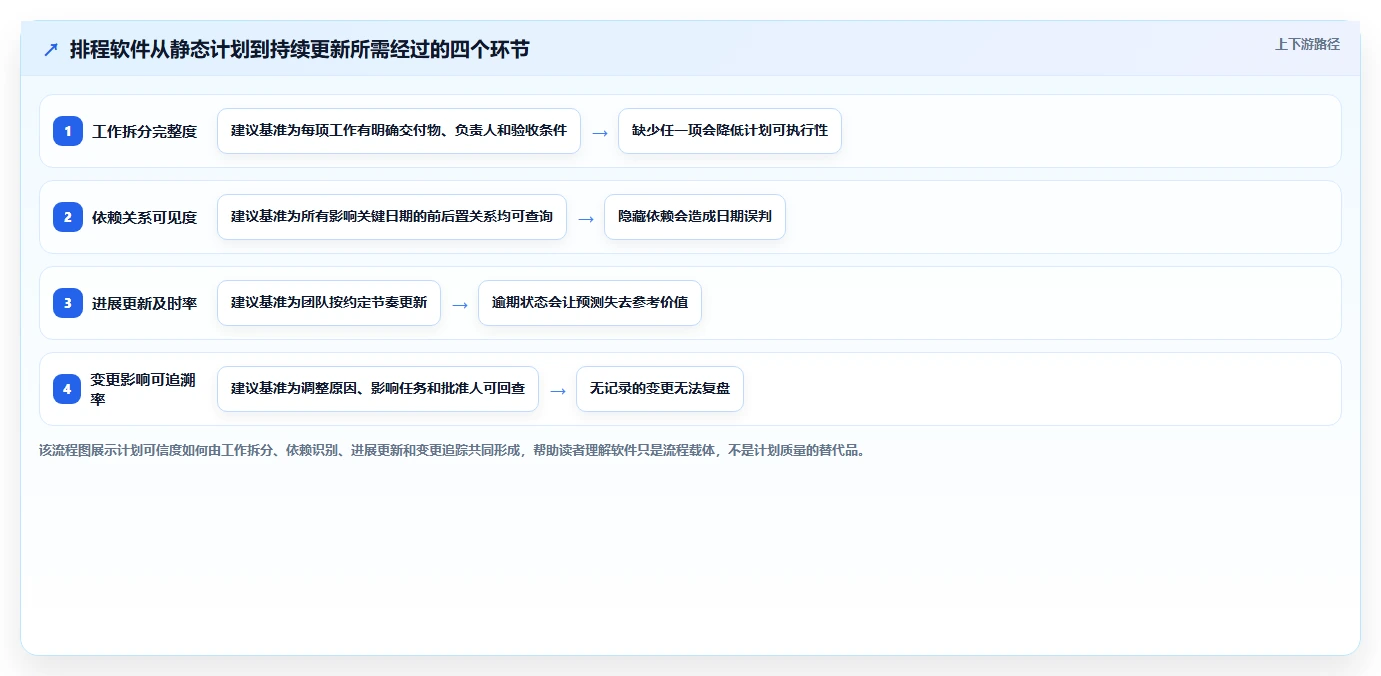Click the 上下游路径 label
Viewport: 1381px width, 676px height.
(x=1307, y=44)
